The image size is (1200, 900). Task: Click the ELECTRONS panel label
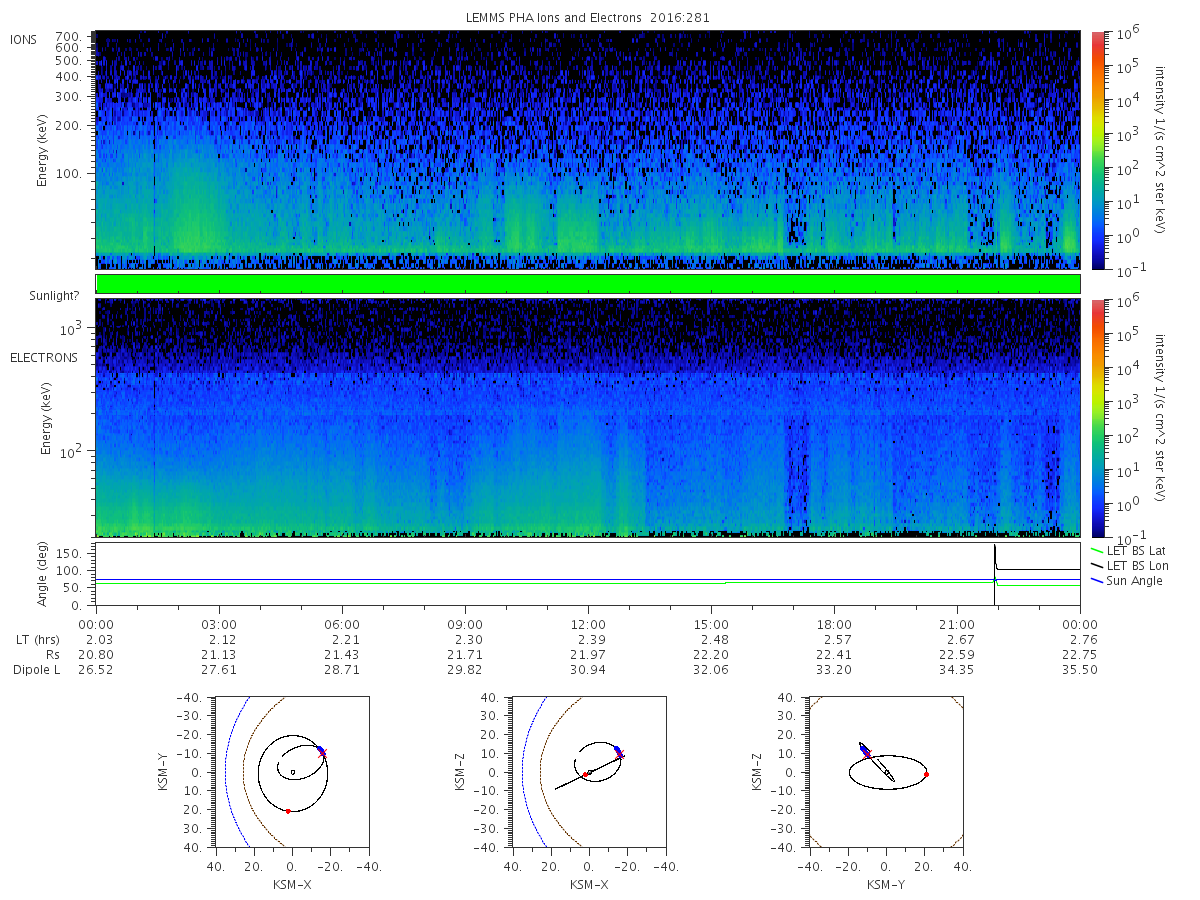[x=43, y=357]
